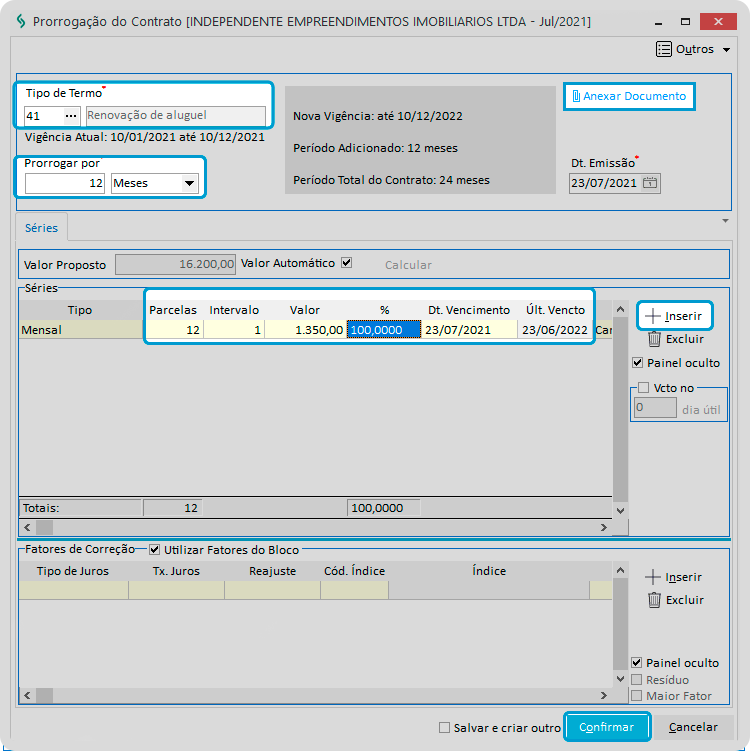Click the Séries horizontal scrollbar thumb
750x751 pixels.
tap(45, 528)
